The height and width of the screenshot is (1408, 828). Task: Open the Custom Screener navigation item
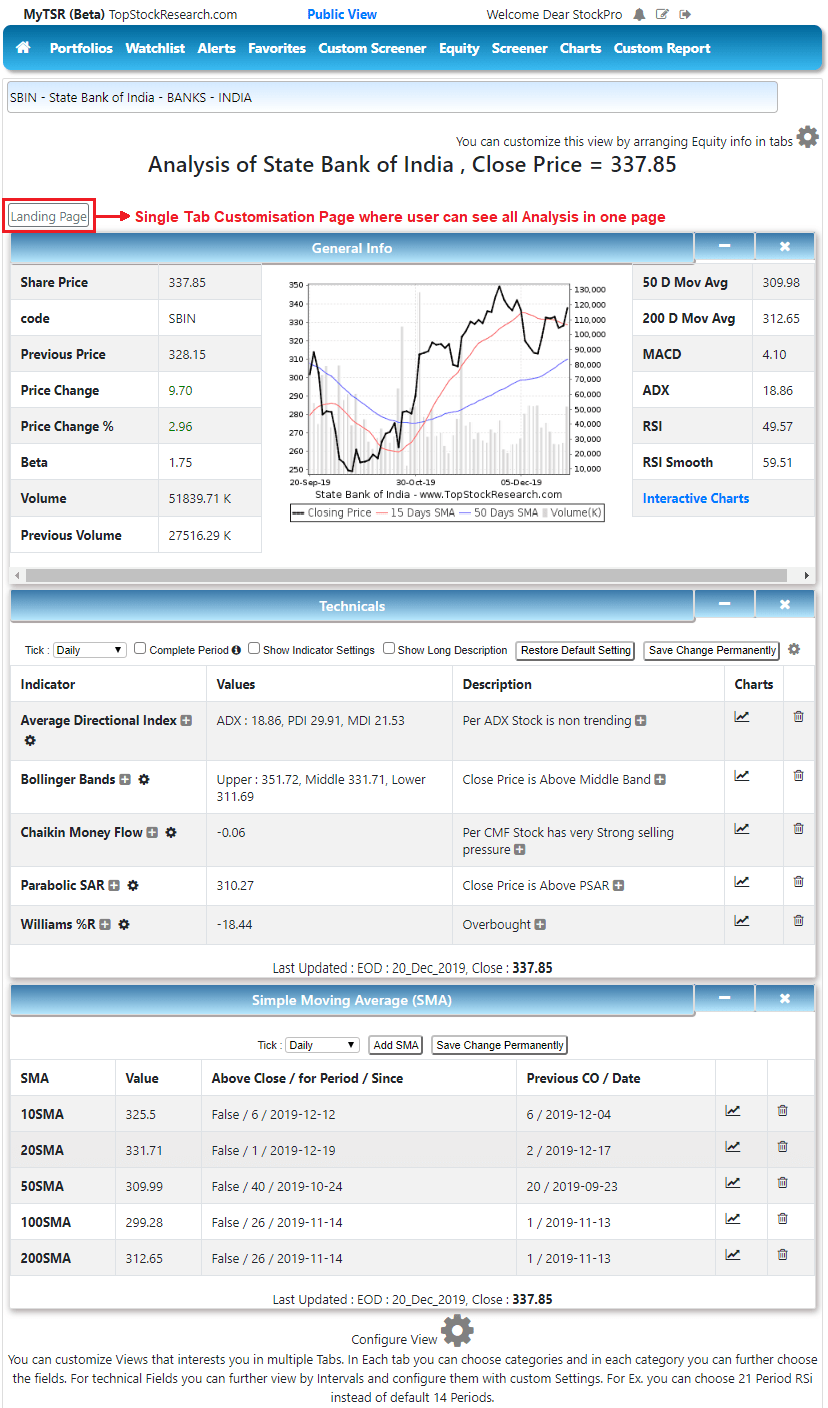[372, 47]
